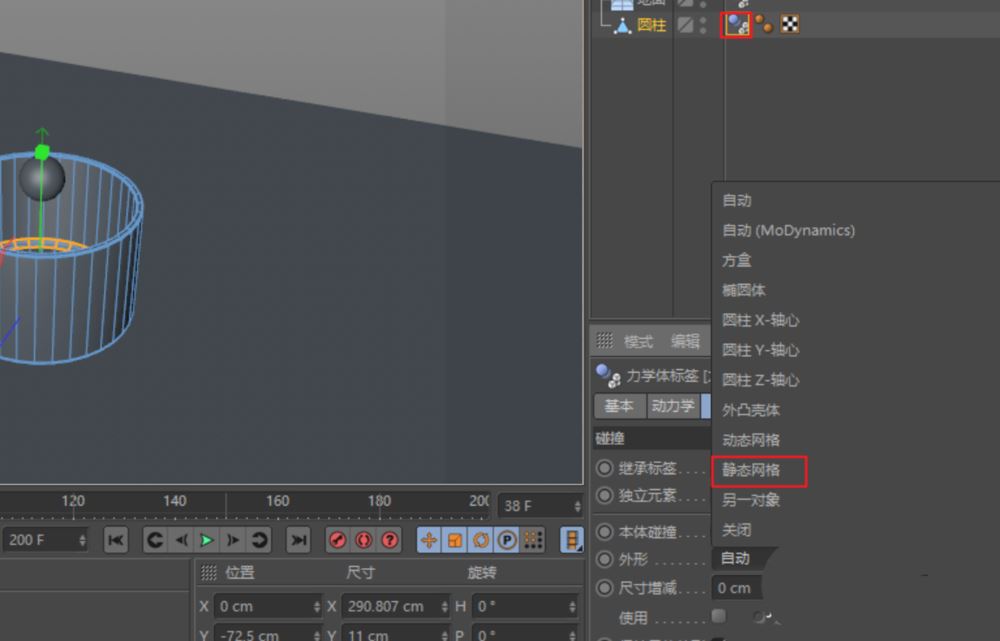Choose 另一对象 from the shape menu
The image size is (1000, 641).
tap(751, 500)
